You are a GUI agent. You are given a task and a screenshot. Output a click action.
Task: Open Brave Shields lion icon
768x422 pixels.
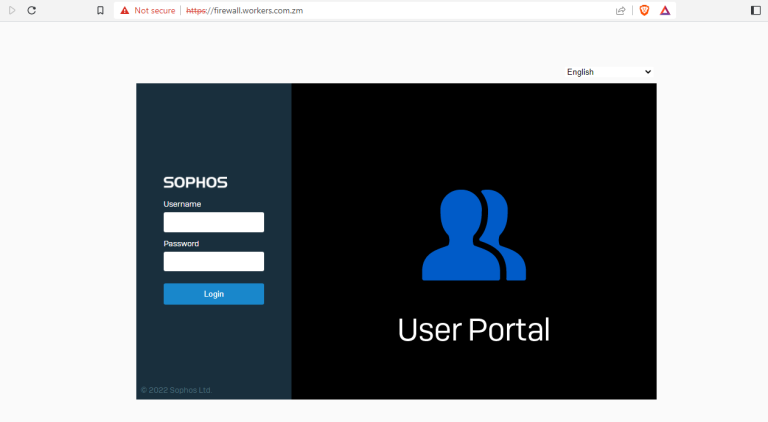click(645, 10)
